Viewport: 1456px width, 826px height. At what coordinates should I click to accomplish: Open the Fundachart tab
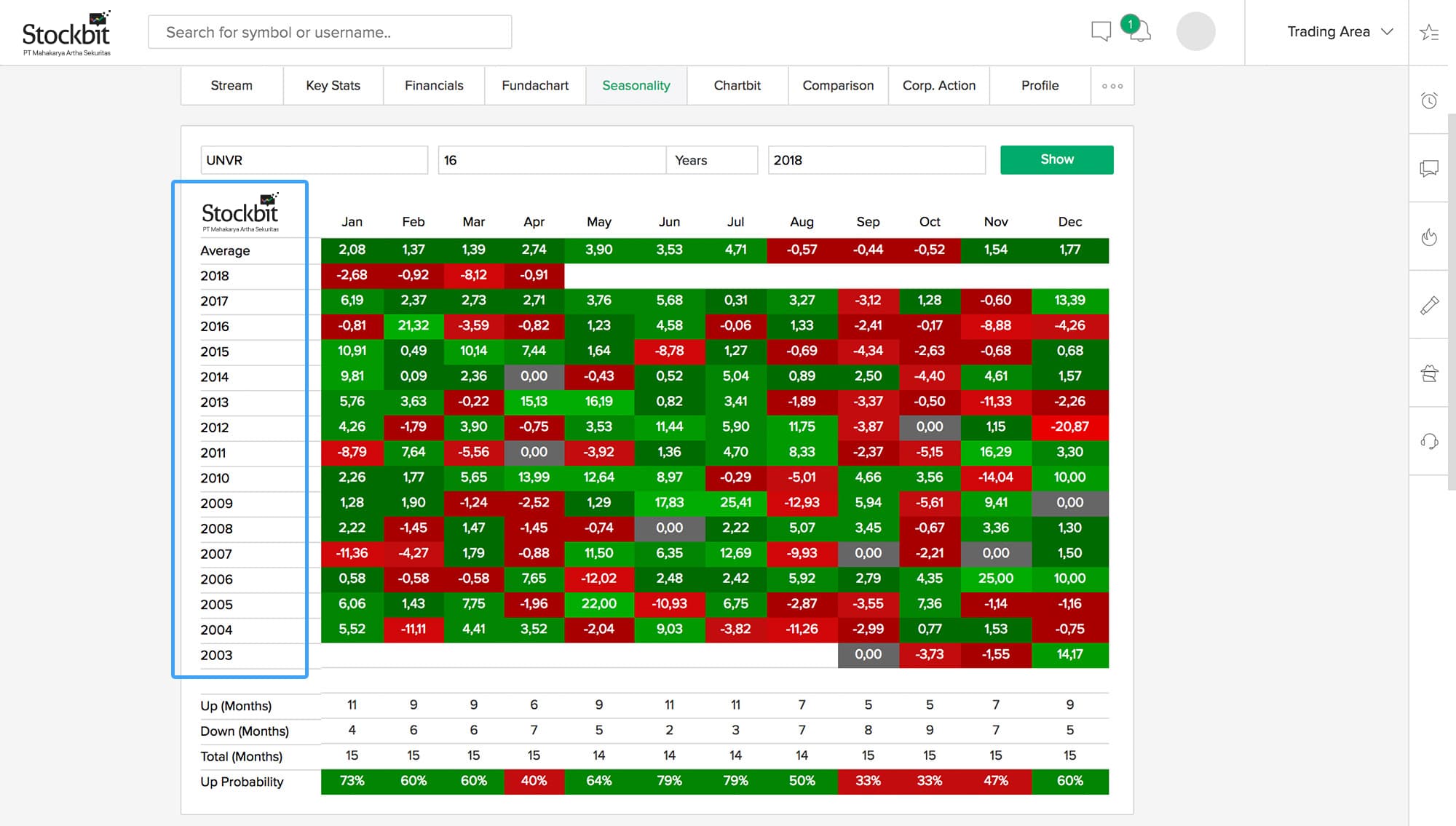coord(535,86)
